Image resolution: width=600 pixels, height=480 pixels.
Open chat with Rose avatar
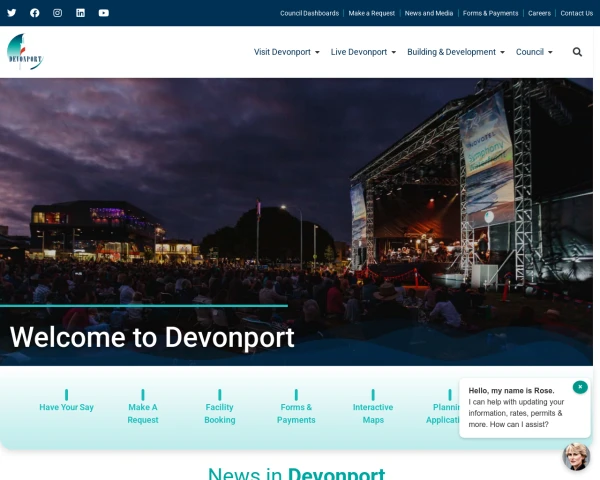pyautogui.click(x=576, y=456)
